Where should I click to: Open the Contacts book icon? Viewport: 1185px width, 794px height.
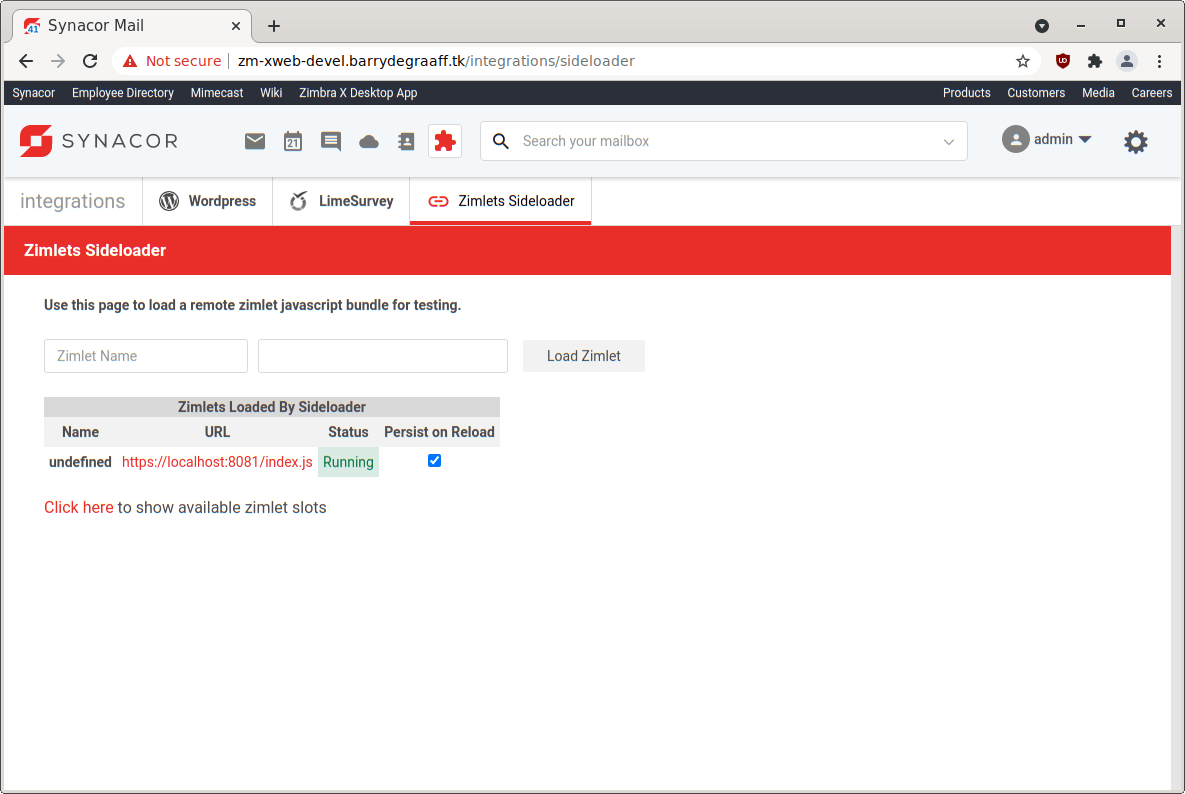click(406, 141)
